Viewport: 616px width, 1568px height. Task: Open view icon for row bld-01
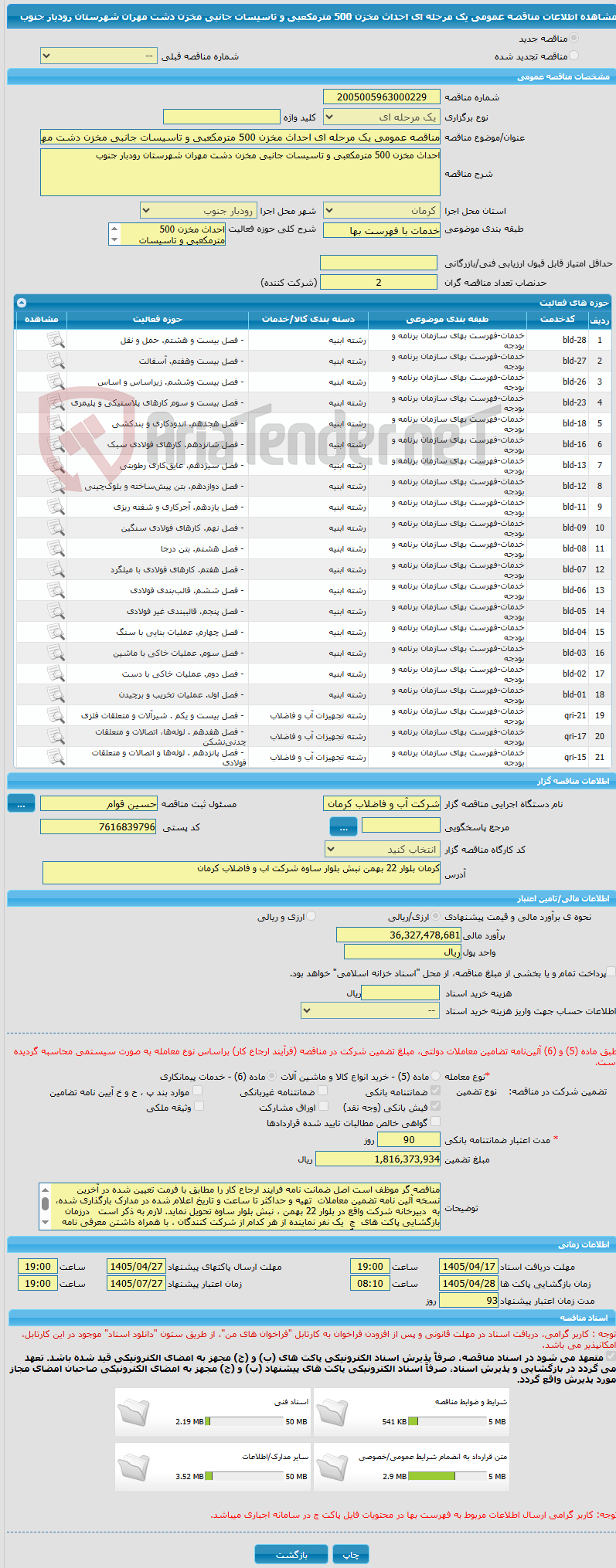(x=56, y=694)
